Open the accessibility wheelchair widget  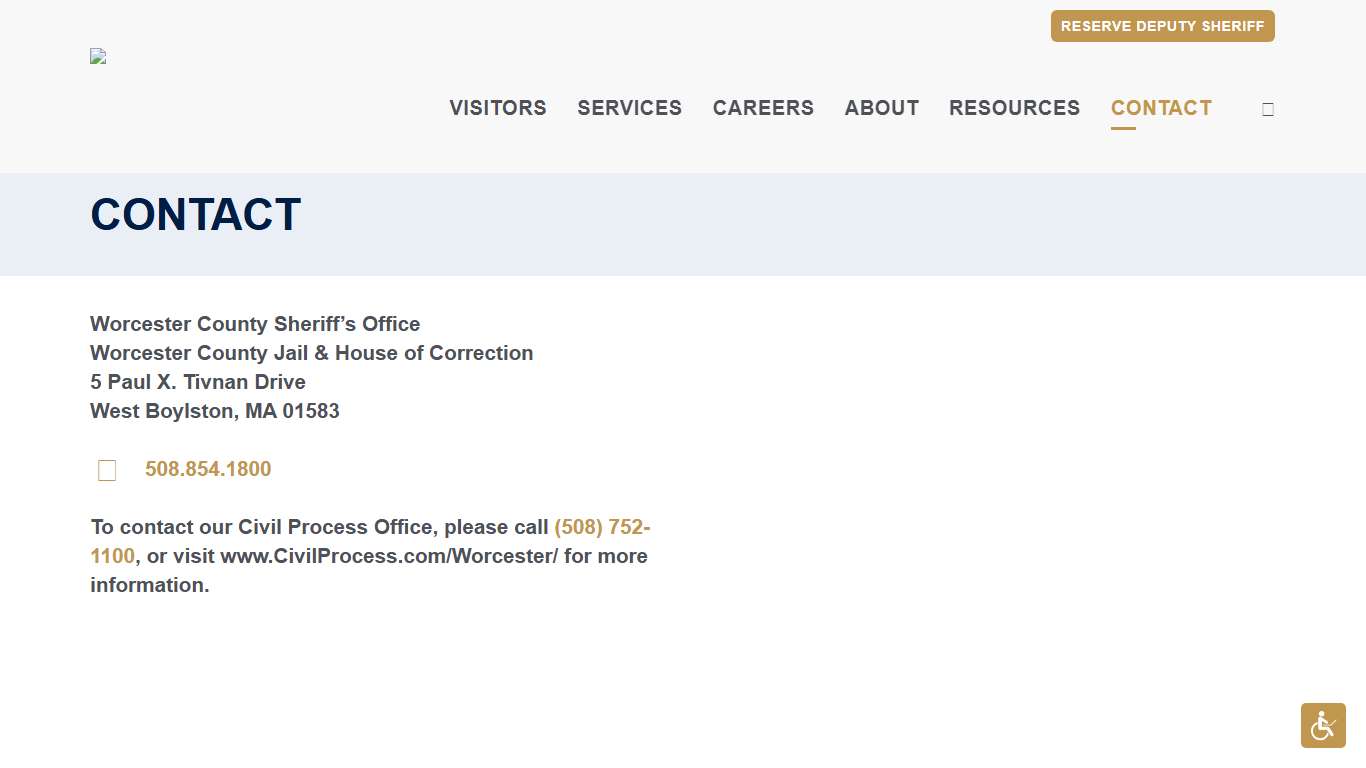pos(1322,725)
